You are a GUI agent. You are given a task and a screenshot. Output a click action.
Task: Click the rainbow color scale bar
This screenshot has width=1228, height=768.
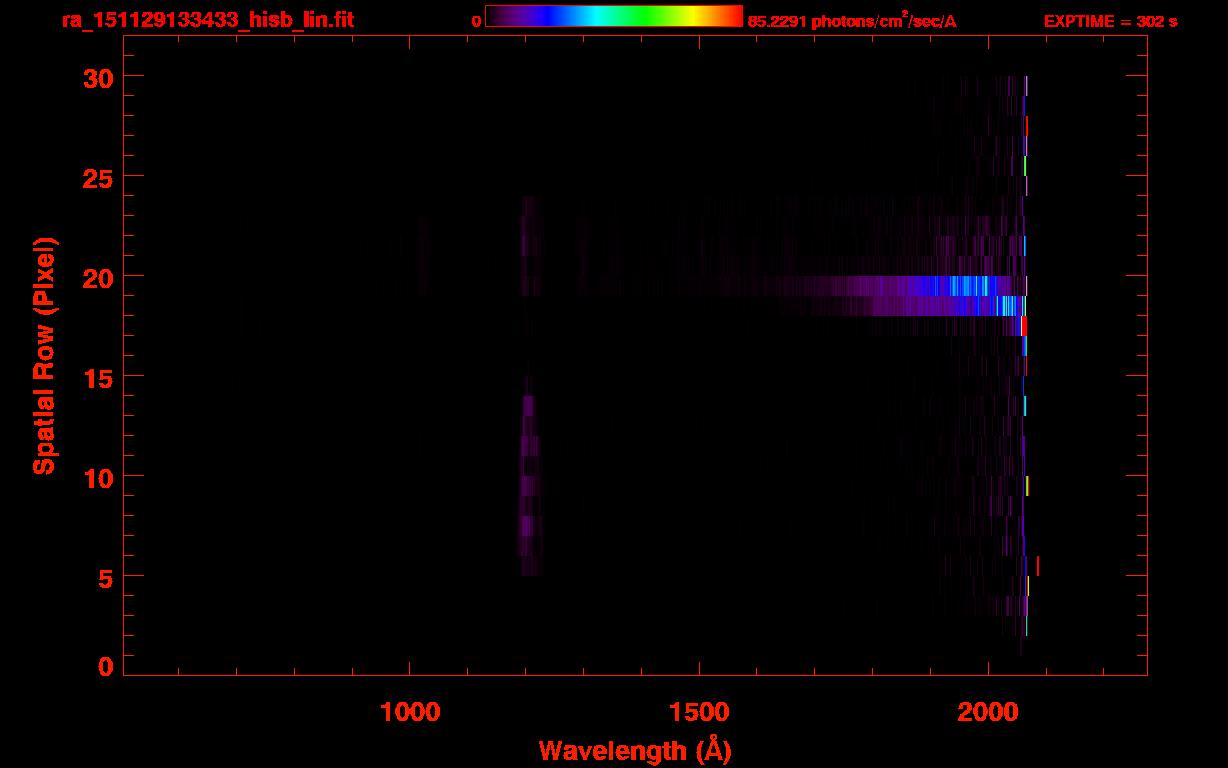tap(613, 16)
